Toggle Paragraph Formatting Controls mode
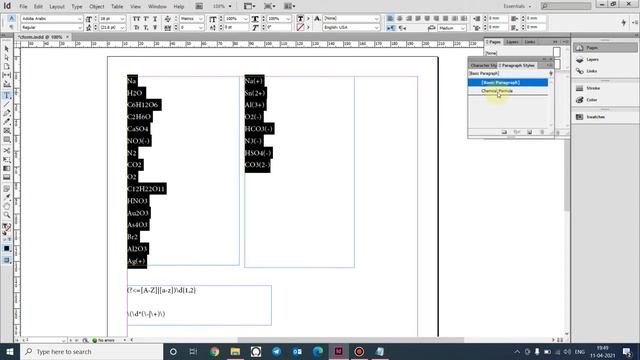This screenshot has height=360, width=640. coord(11,27)
